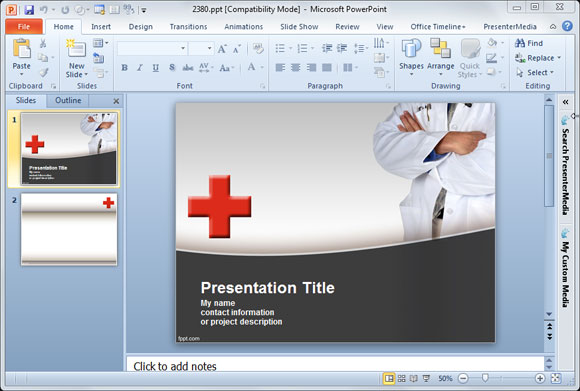Open font color dropdown arrow
This screenshot has width=580, height=391.
click(262, 67)
